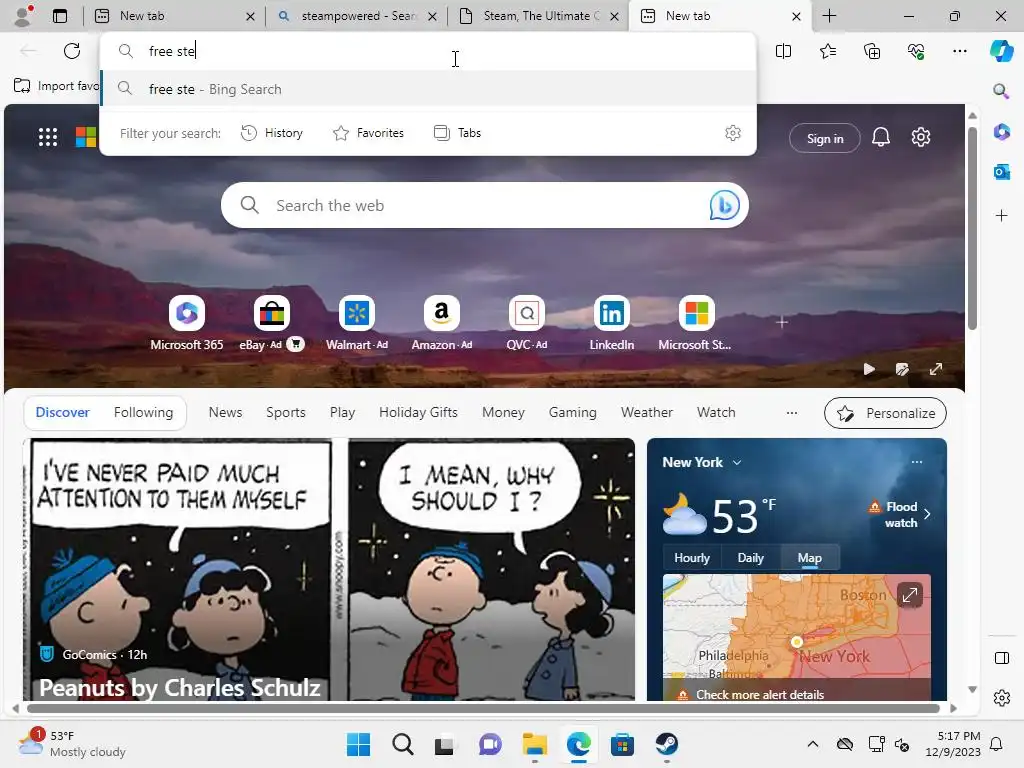Open the Sports category
1024x768 pixels.
tap(285, 413)
